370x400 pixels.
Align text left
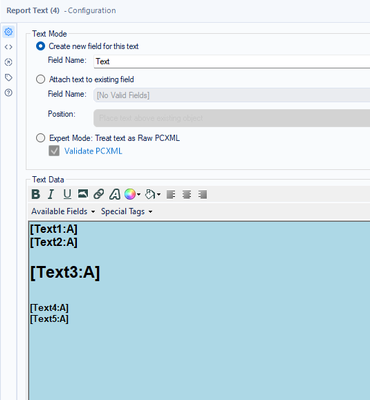[171, 194]
